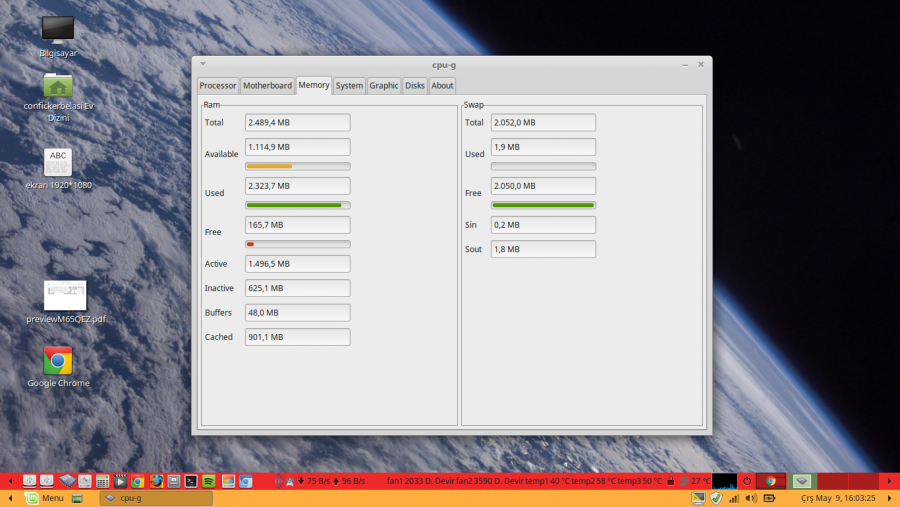Open the calculator launcher in the panel
This screenshot has width=900, height=507.
102,481
